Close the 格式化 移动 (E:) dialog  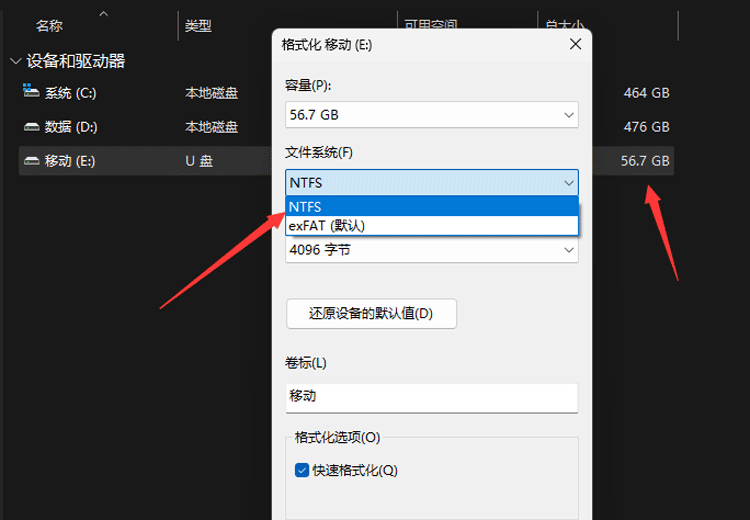point(575,44)
